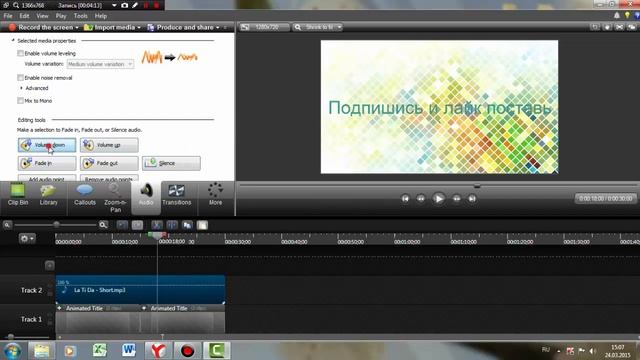Check the Mix to Mono option
This screenshot has height=360, width=640.
click(20, 101)
